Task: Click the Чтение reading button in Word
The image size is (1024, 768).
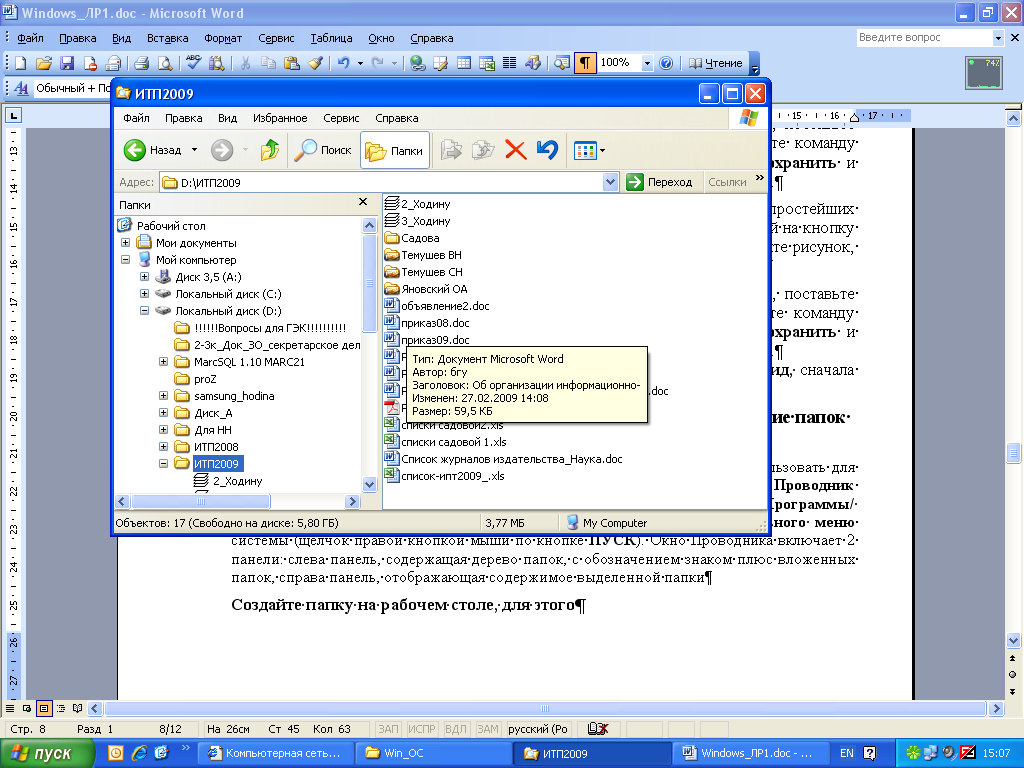Action: pos(716,63)
